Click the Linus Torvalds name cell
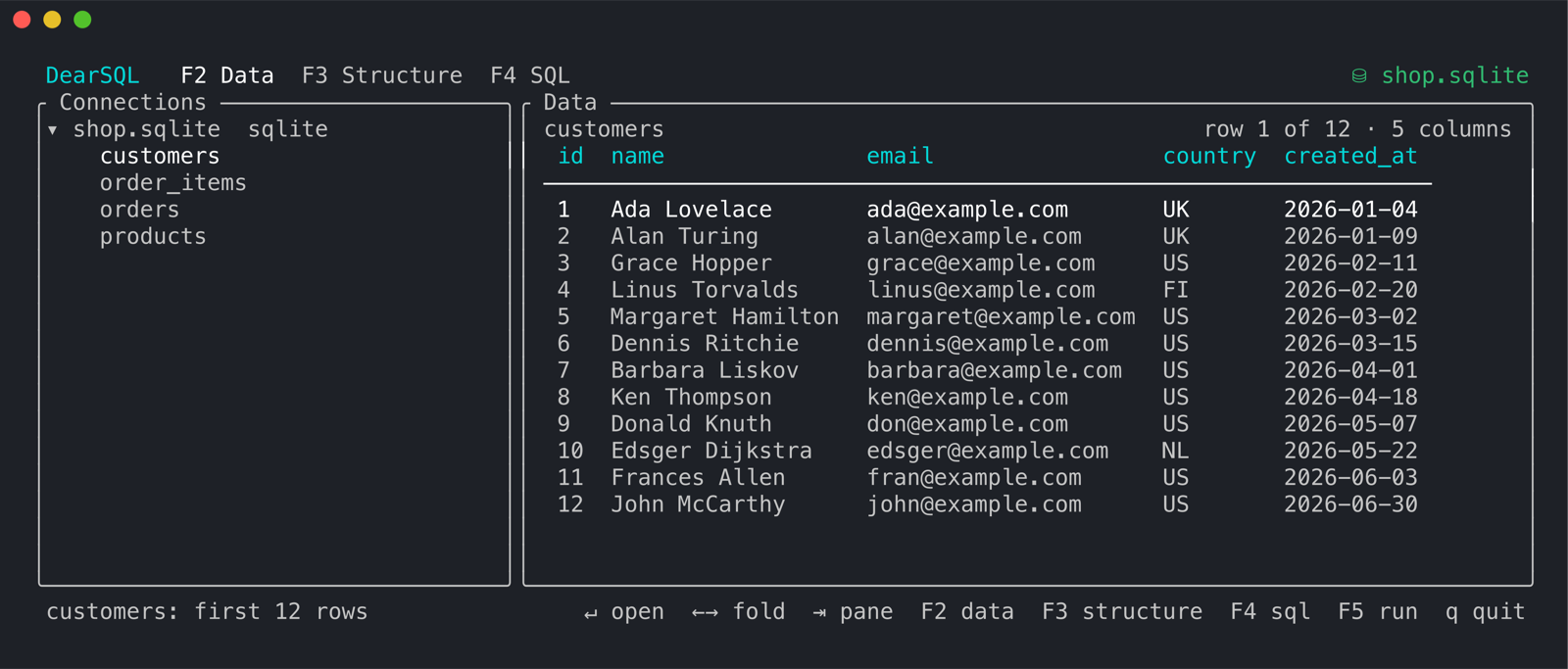1568x669 pixels. (x=705, y=290)
